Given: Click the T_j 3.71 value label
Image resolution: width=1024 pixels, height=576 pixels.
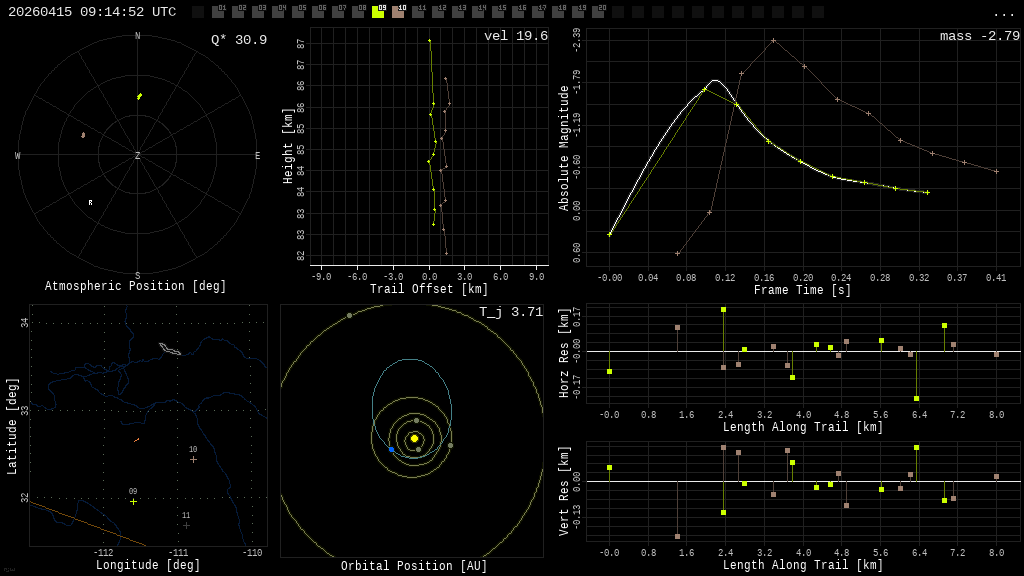Looking at the screenshot, I should point(510,312).
